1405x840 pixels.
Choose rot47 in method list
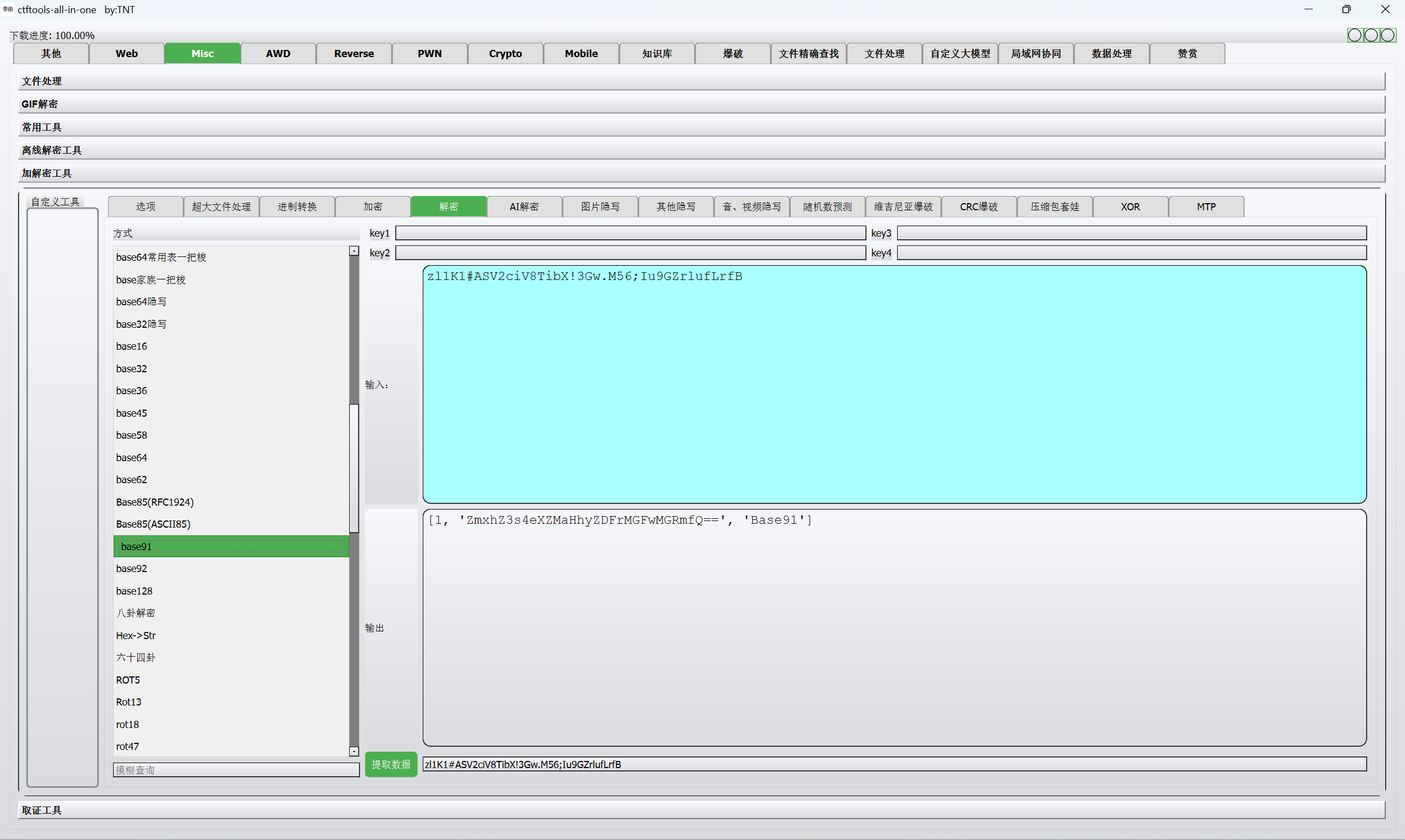pyautogui.click(x=231, y=747)
